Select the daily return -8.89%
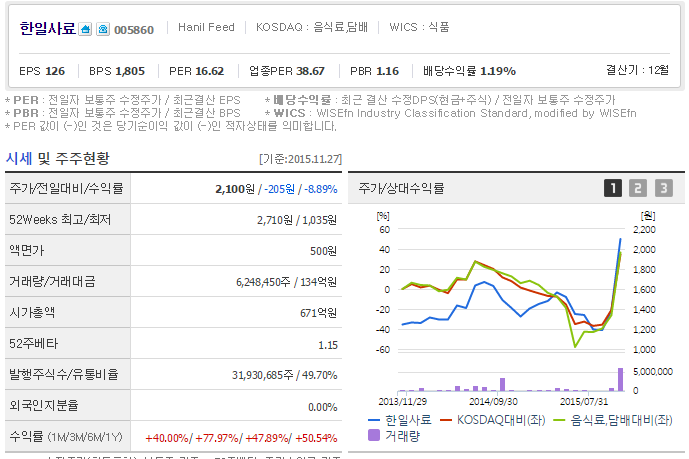The width and height of the screenshot is (689, 459). pos(321,189)
